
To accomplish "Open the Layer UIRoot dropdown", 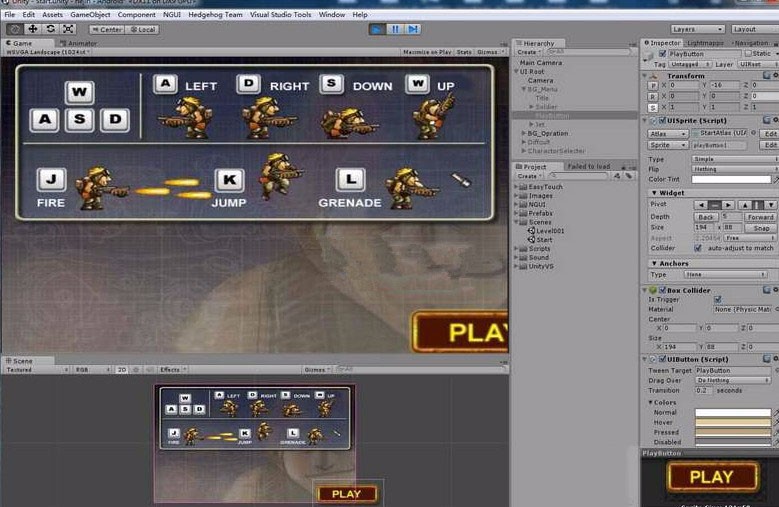I will tap(757, 65).
